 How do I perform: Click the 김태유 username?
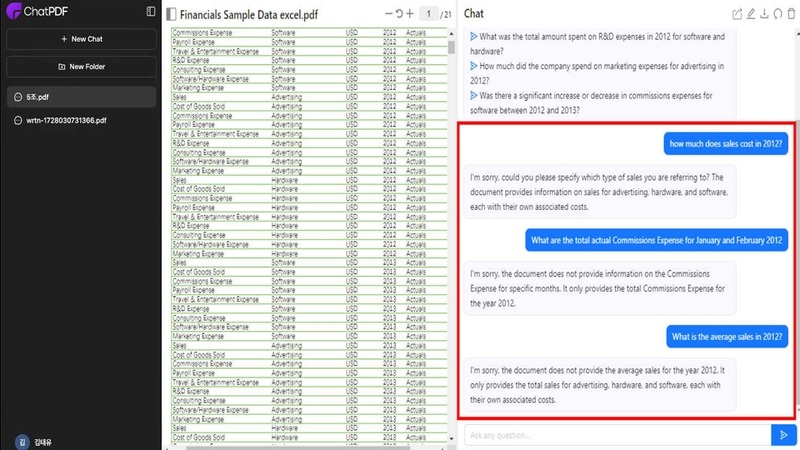(x=43, y=442)
